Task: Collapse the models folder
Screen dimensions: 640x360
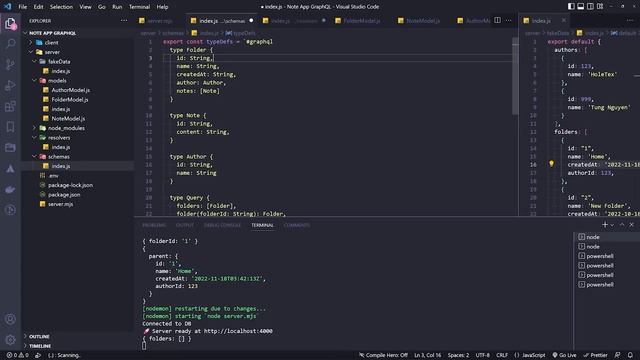Action: (57, 80)
